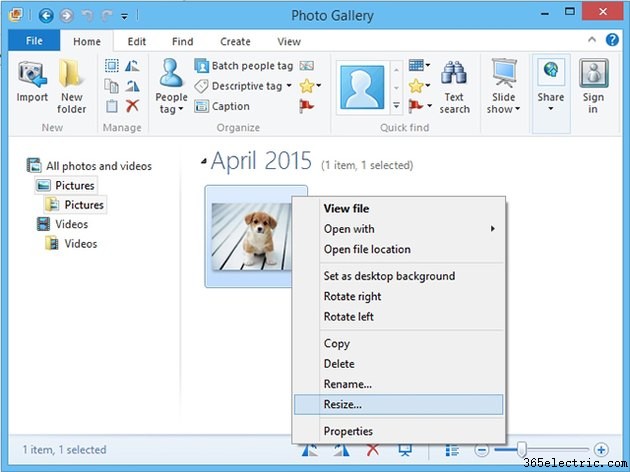630x472 pixels.
Task: Choose Properties in context menu
Action: point(399,431)
